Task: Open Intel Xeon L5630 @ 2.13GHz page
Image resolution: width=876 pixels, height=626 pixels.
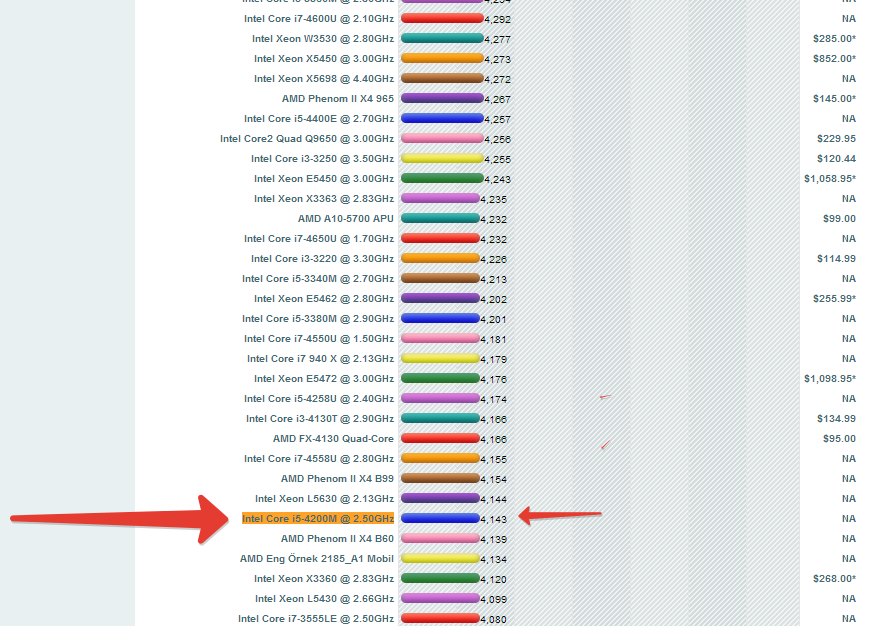Action: coord(324,499)
